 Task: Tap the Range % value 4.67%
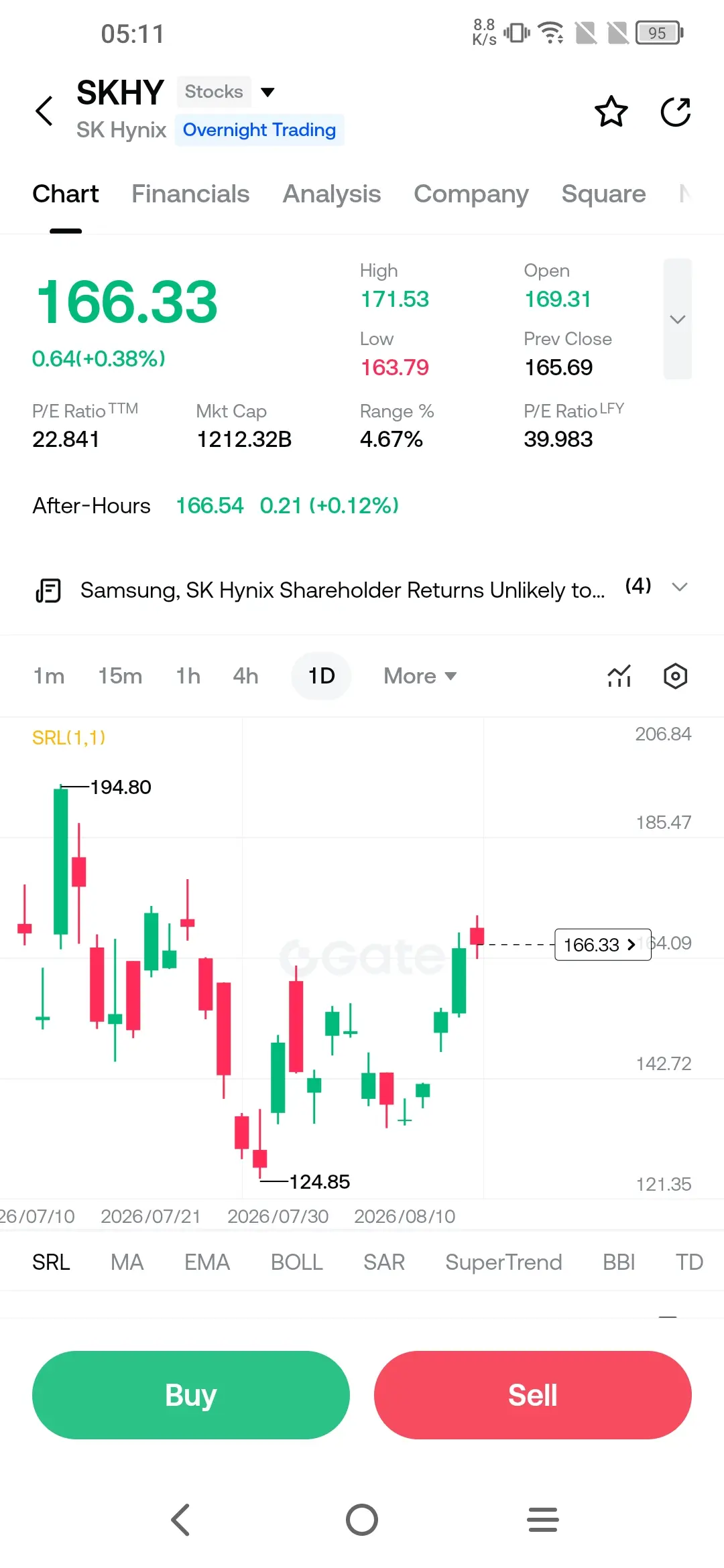point(391,439)
